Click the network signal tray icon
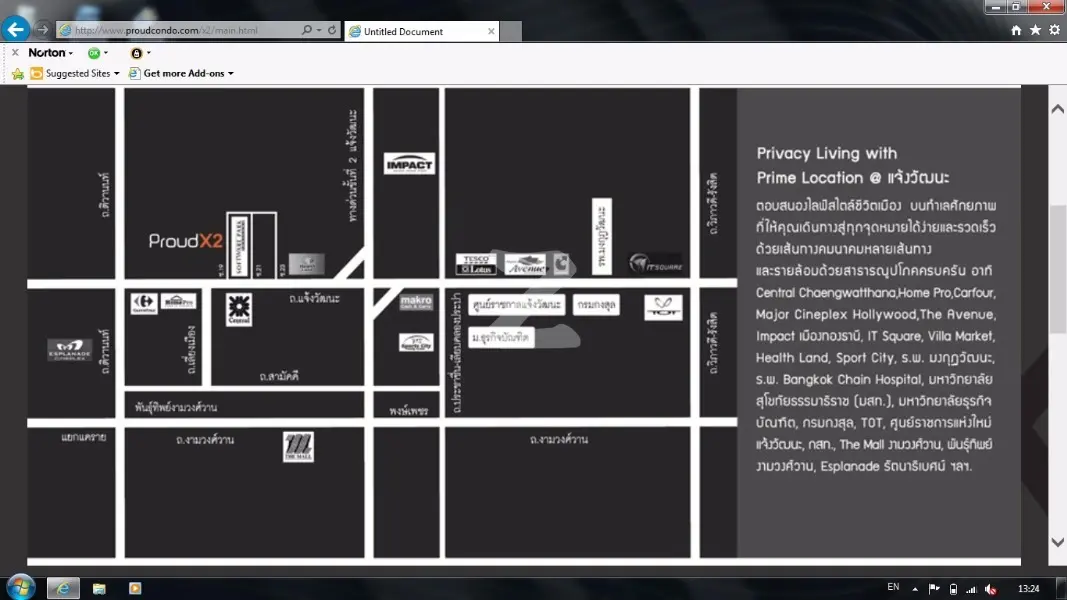This screenshot has height=600, width=1067. point(971,589)
